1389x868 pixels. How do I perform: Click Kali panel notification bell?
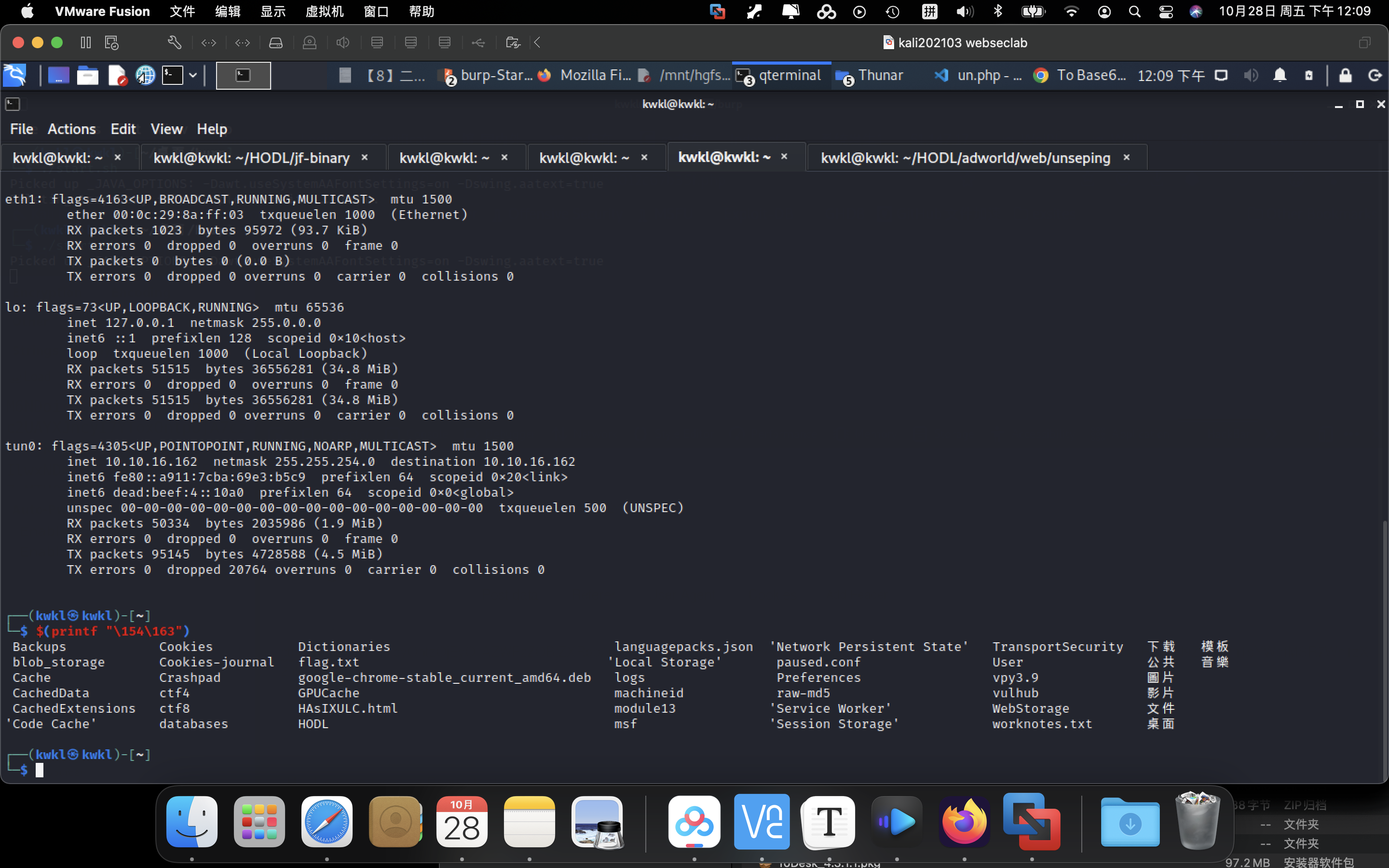pyautogui.click(x=1280, y=75)
